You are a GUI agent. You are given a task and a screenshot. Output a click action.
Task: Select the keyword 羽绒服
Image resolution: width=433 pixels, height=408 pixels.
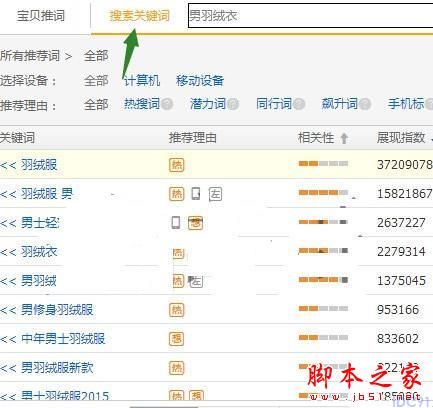point(39,165)
